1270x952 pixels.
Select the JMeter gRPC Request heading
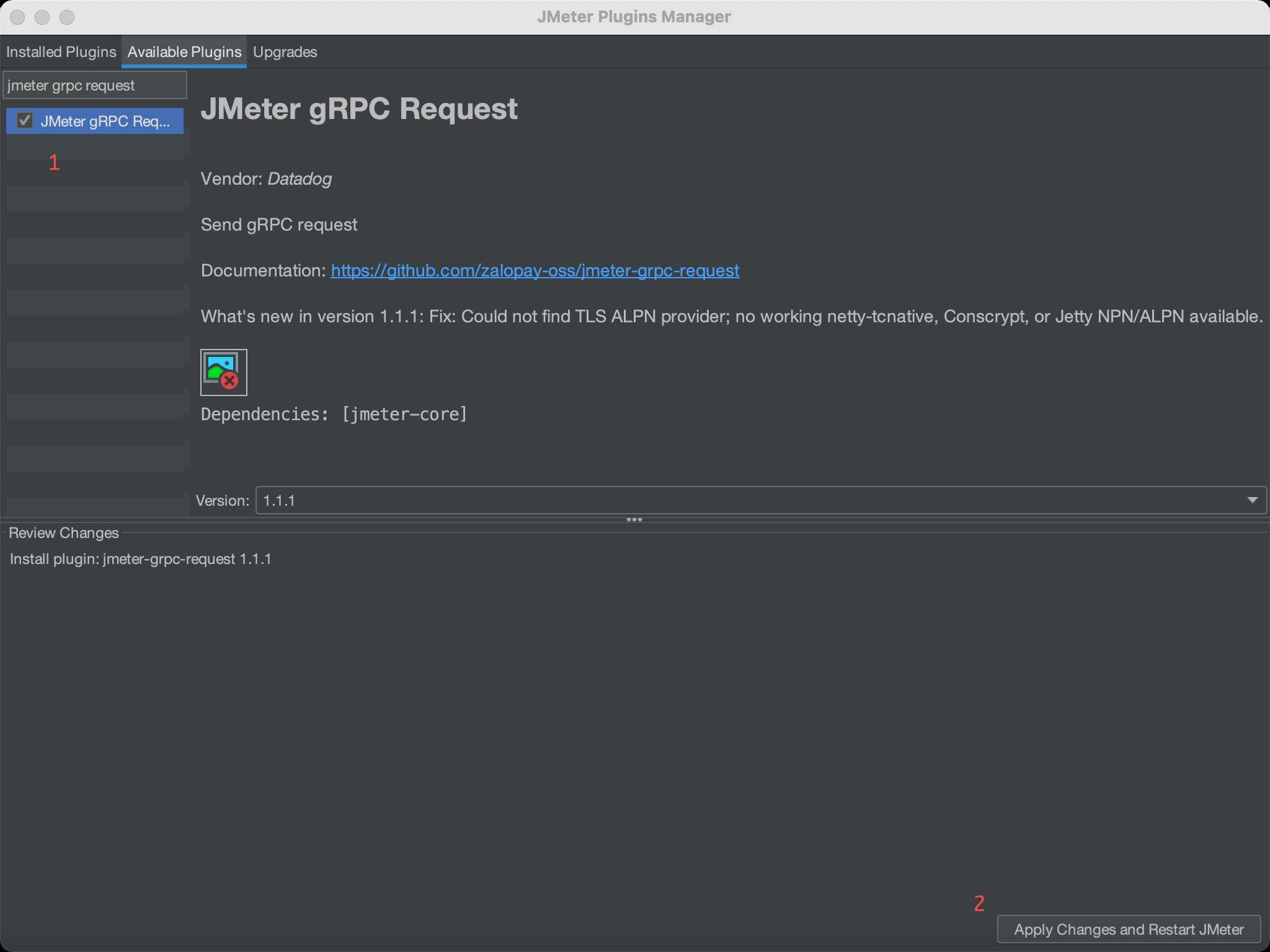pyautogui.click(x=359, y=108)
